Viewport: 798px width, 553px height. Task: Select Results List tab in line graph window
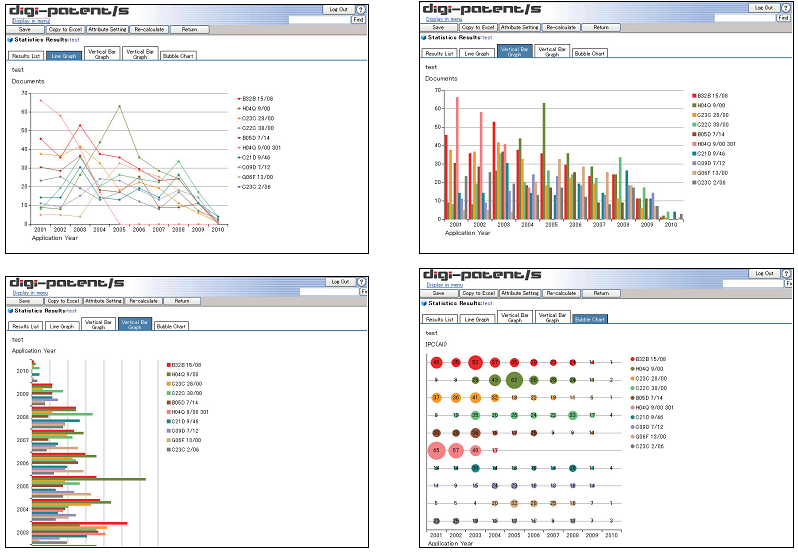[26, 56]
